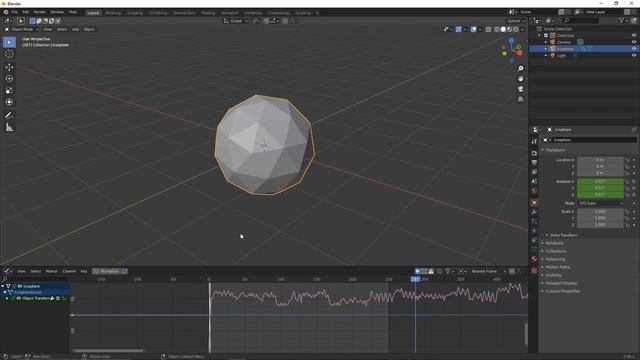Select the Cursor tool in the viewport toolbar

(x=9, y=54)
